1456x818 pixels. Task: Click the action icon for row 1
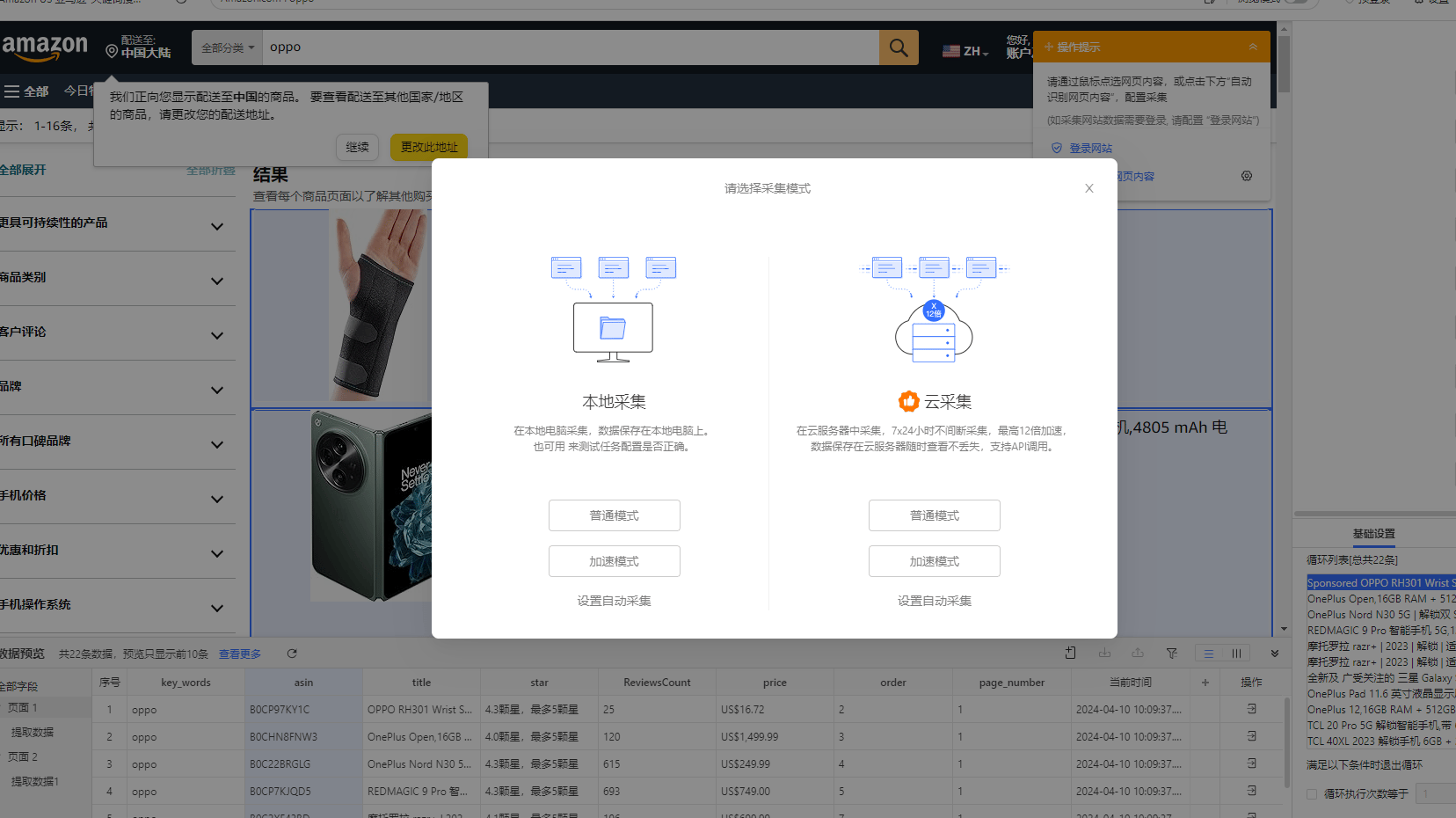tap(1251, 709)
